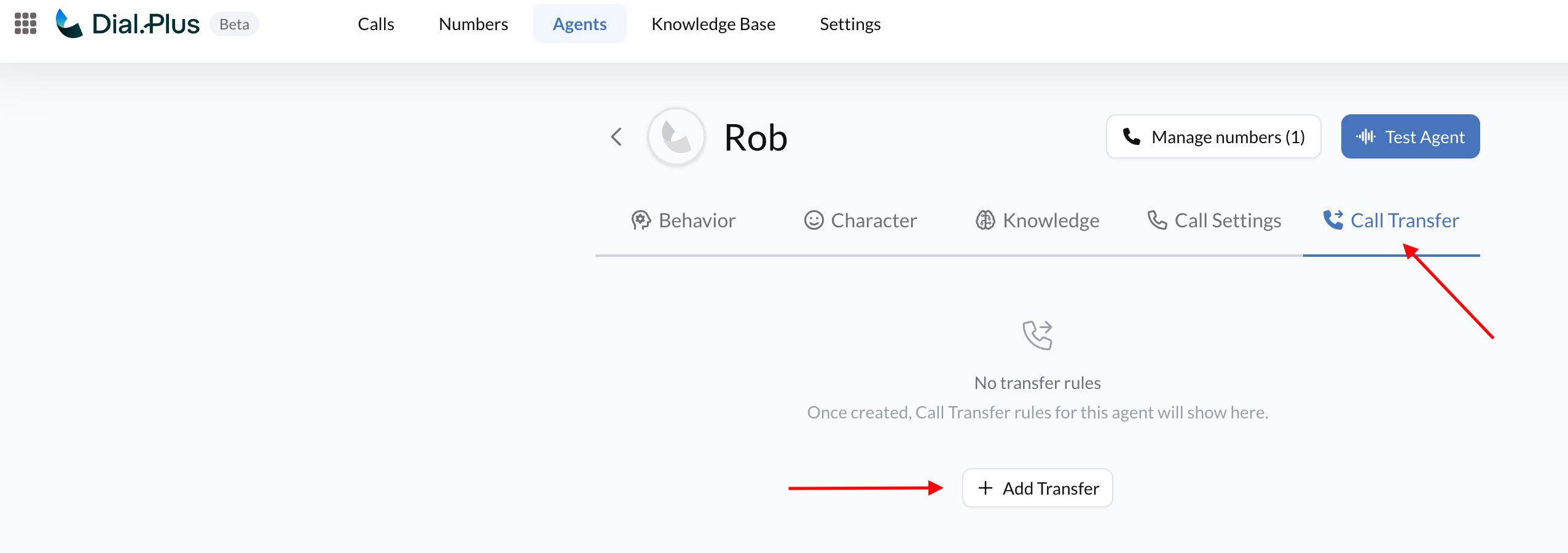Open the Calls navigation item
Image resolution: width=1568 pixels, height=553 pixels.
tap(376, 24)
